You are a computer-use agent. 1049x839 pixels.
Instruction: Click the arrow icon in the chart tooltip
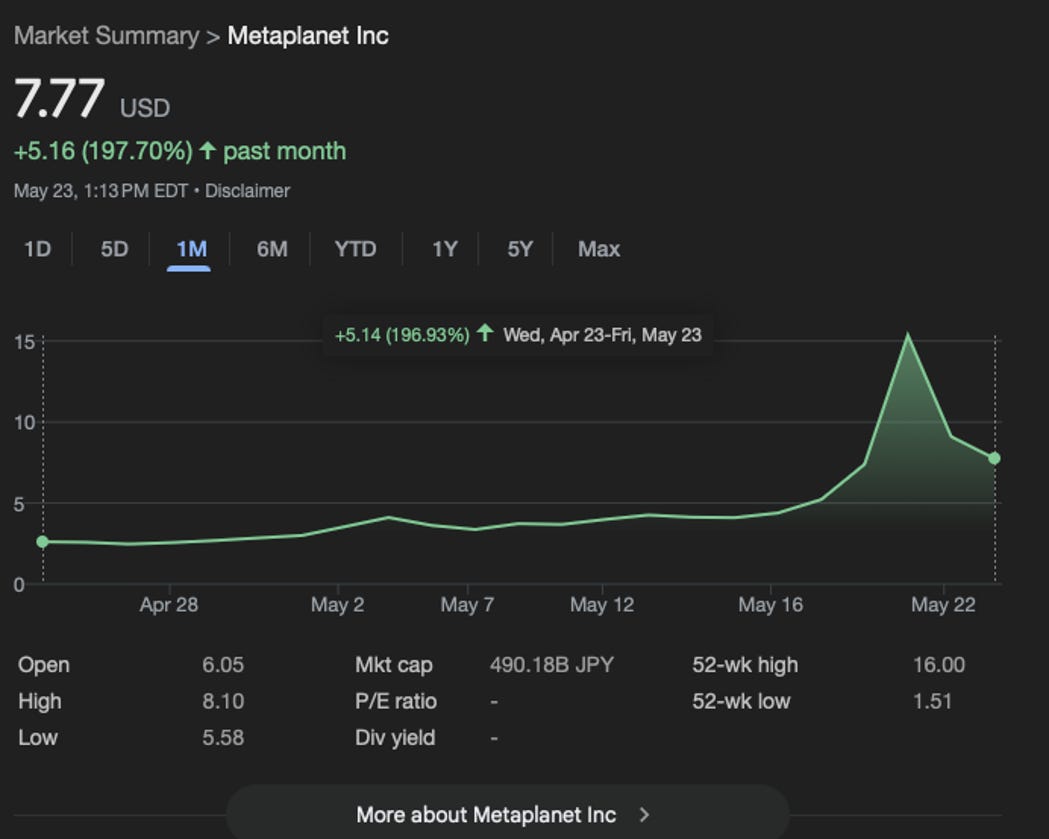(486, 334)
